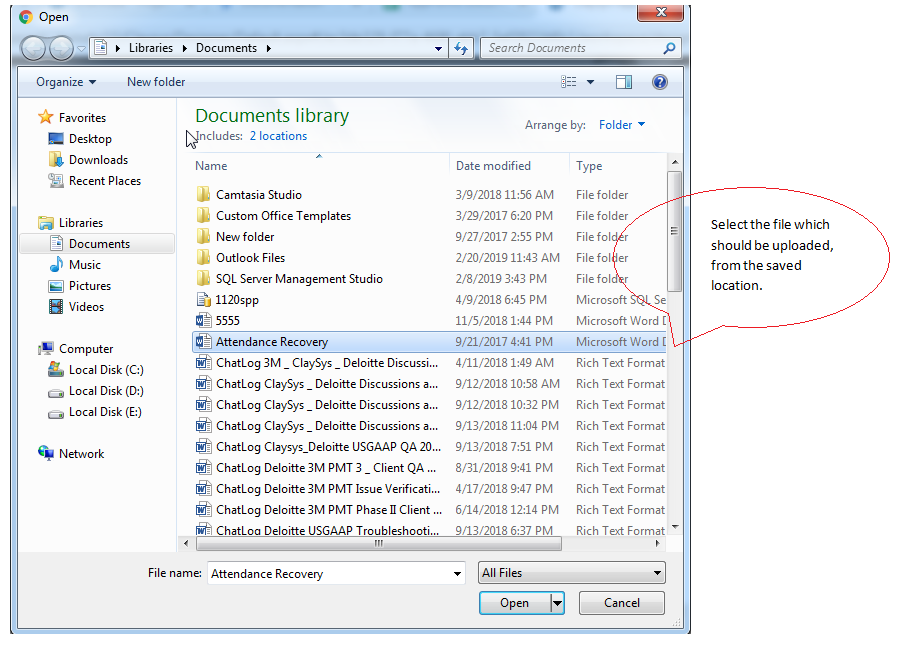This screenshot has height=647, width=907.
Task: Click the refresh button beside address bar
Action: pyautogui.click(x=461, y=48)
